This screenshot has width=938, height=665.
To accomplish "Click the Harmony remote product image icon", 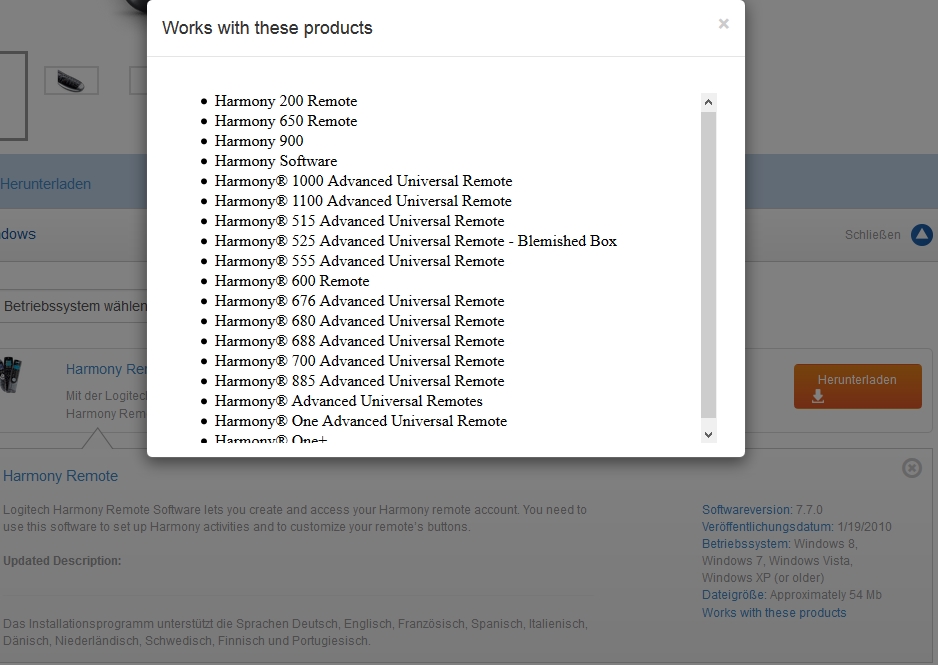I will (11, 375).
